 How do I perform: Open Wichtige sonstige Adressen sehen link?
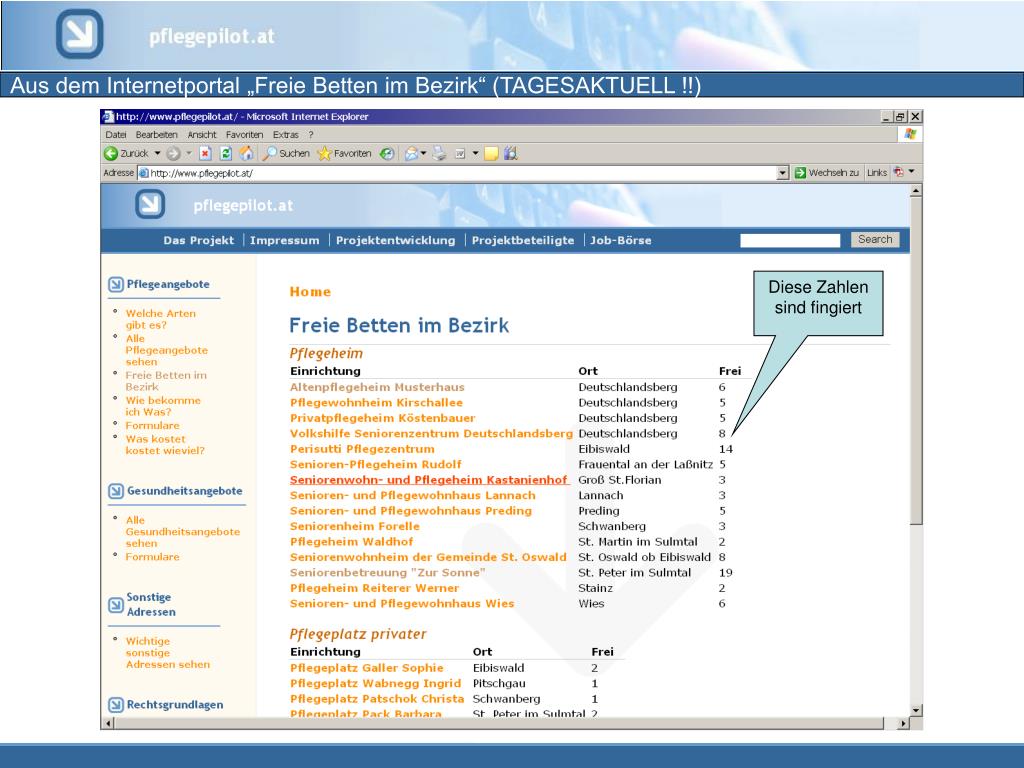click(168, 652)
